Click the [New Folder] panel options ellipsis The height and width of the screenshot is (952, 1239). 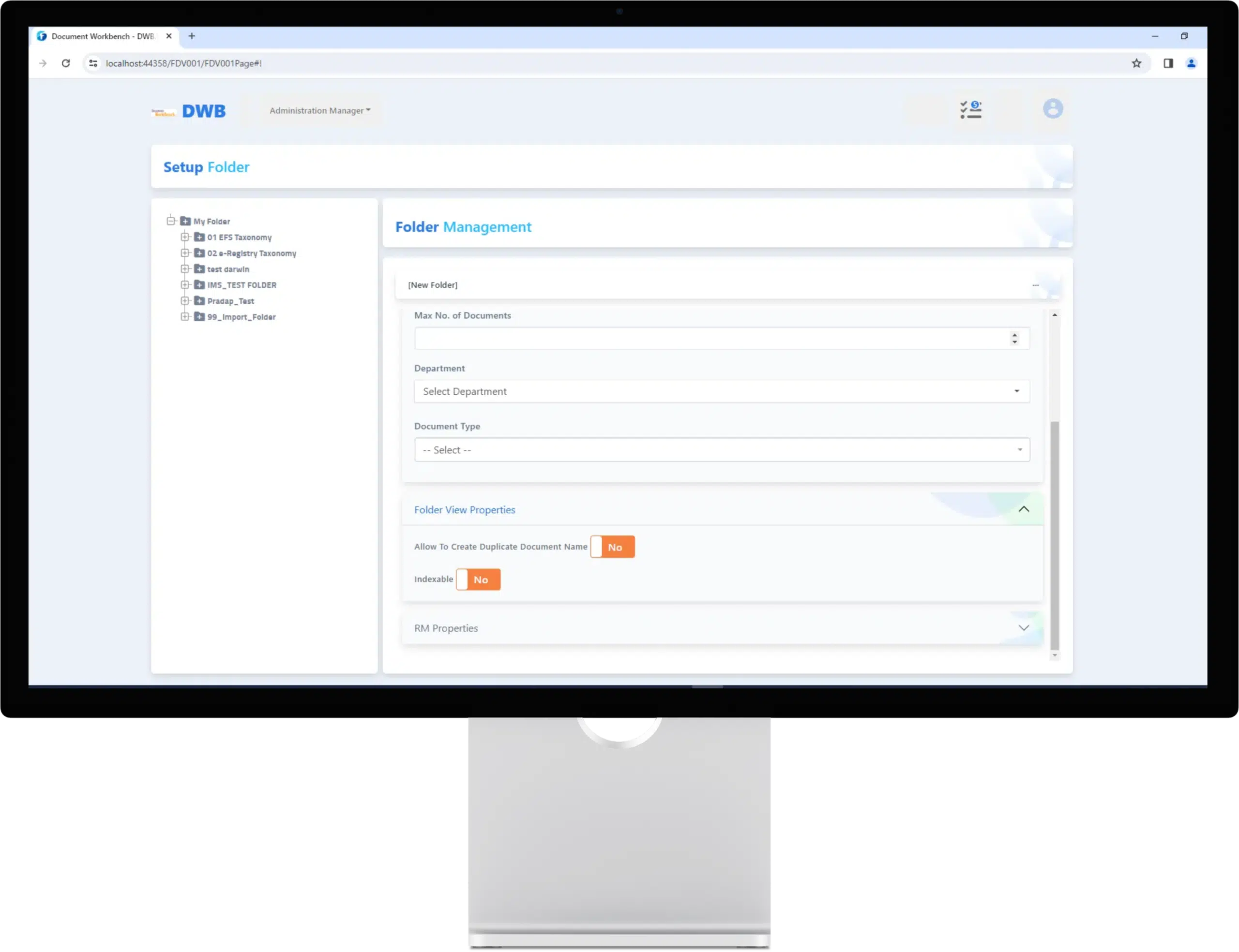(1035, 285)
